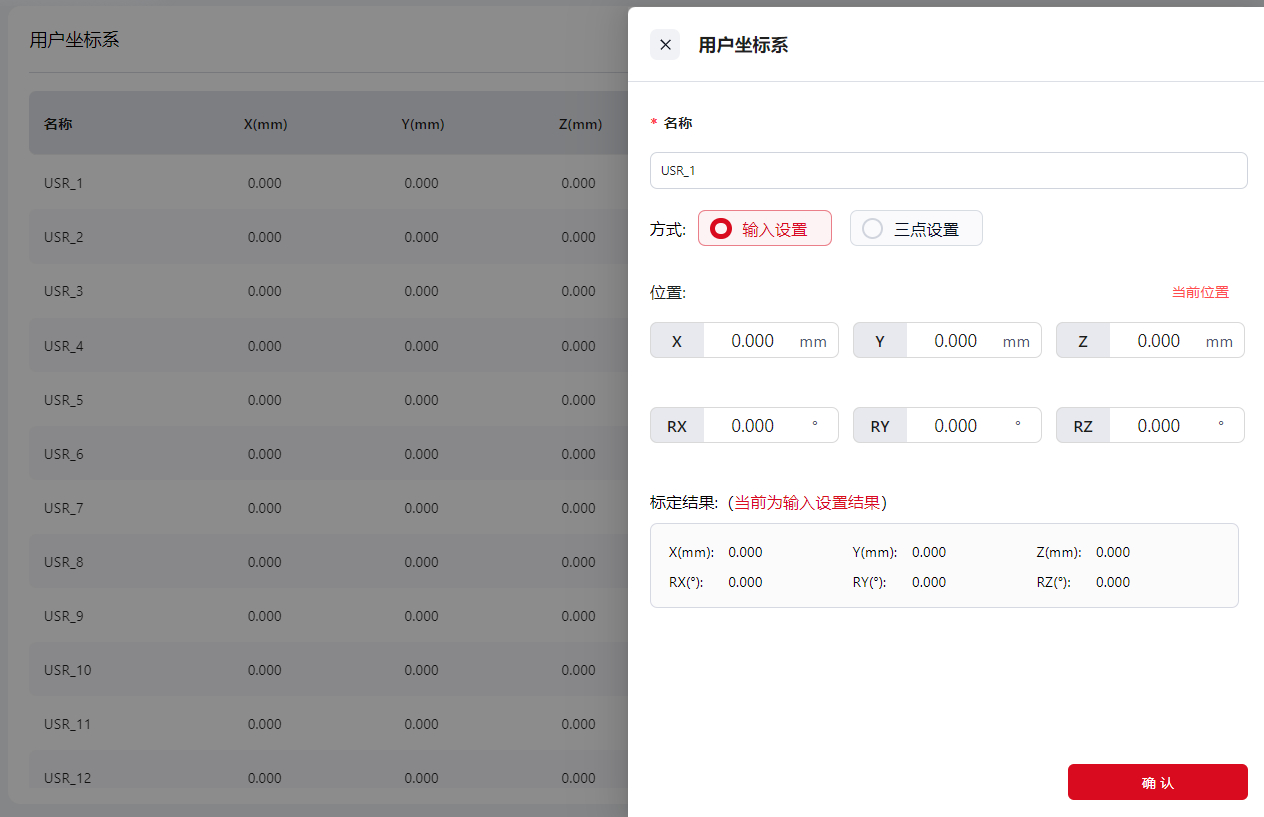1264x817 pixels.
Task: Click the X position input field
Action: point(752,341)
